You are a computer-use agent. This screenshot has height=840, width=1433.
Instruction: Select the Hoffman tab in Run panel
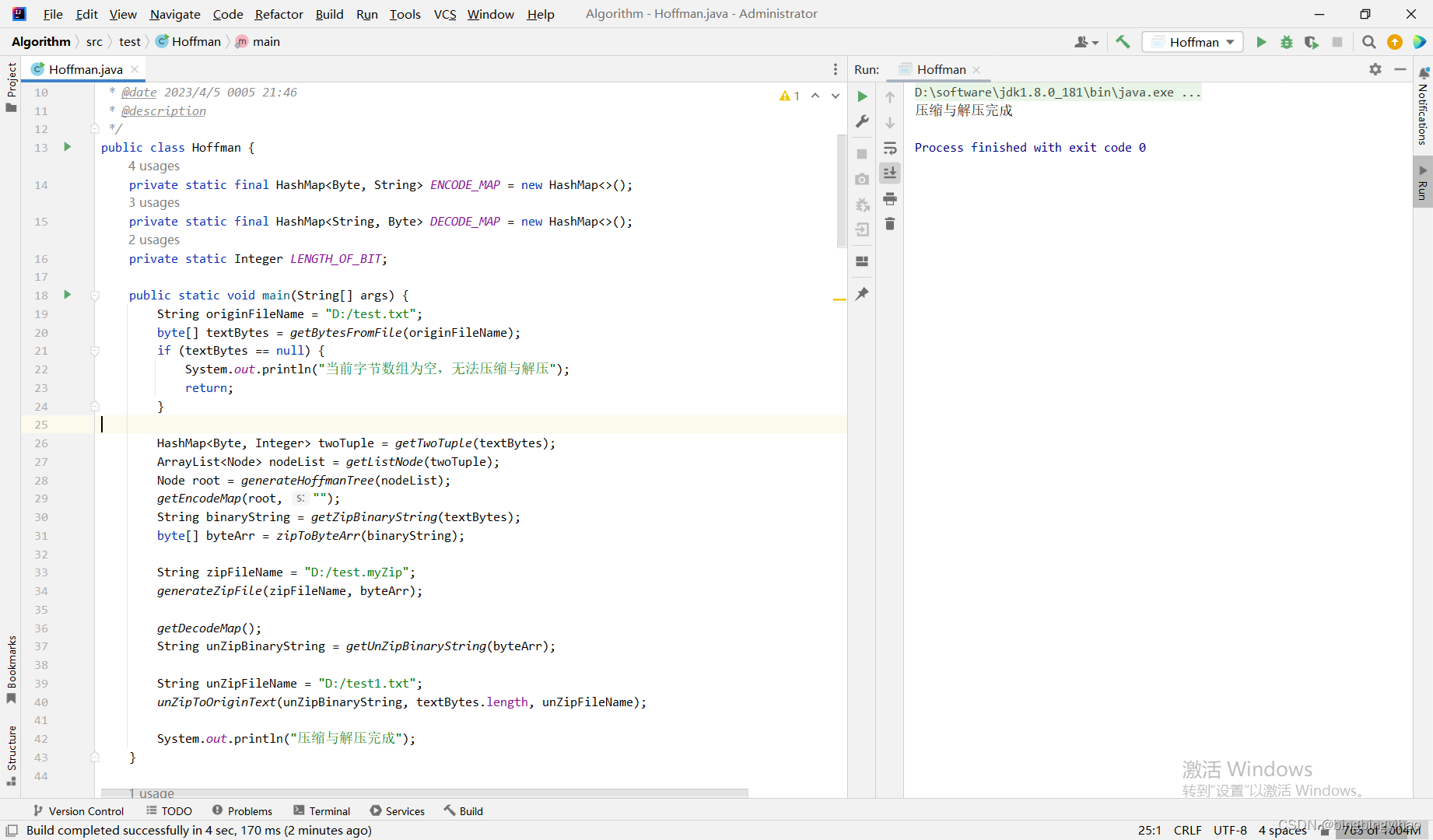point(941,69)
